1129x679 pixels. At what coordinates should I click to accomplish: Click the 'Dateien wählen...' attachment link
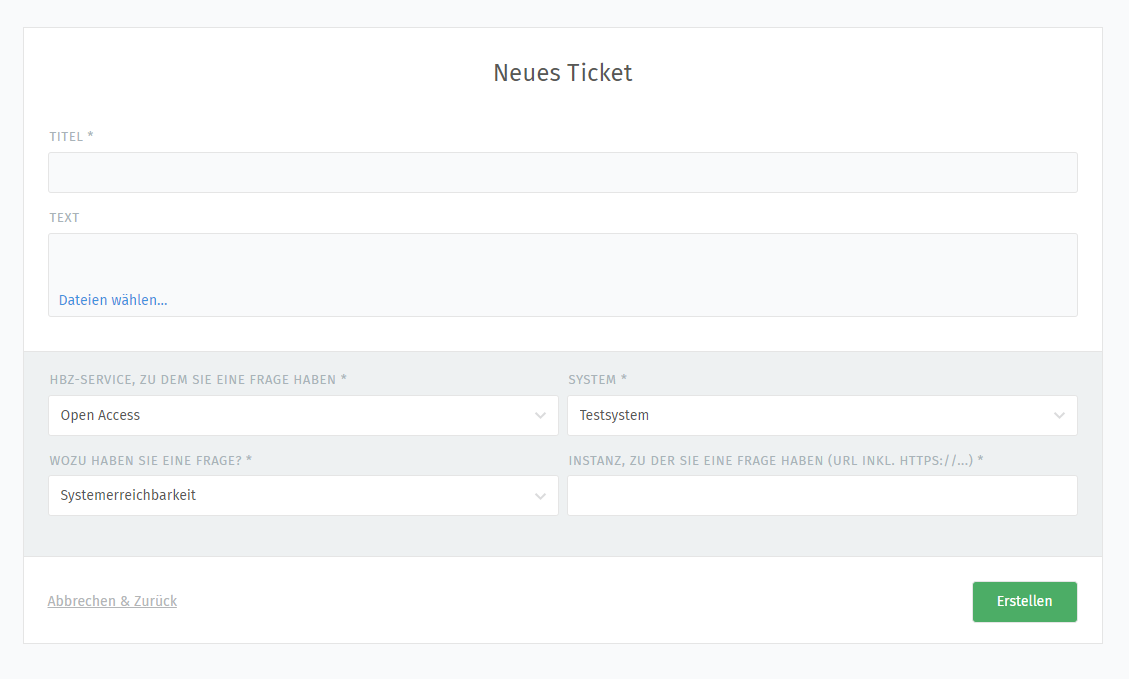coord(113,300)
